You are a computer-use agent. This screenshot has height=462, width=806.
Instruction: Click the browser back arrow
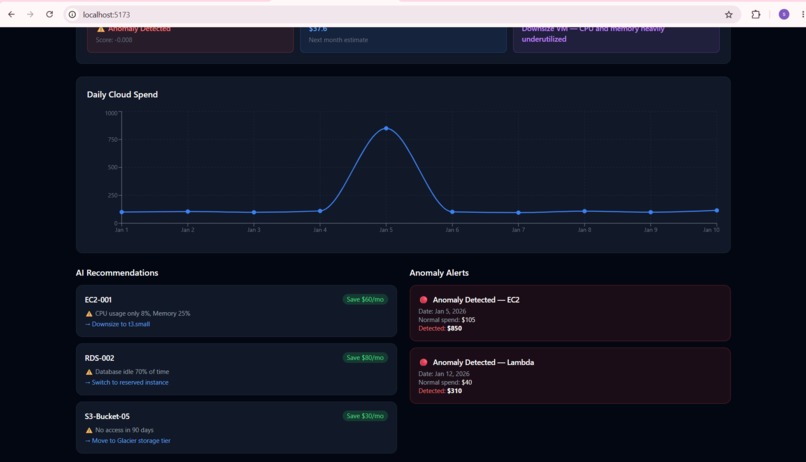click(x=11, y=14)
